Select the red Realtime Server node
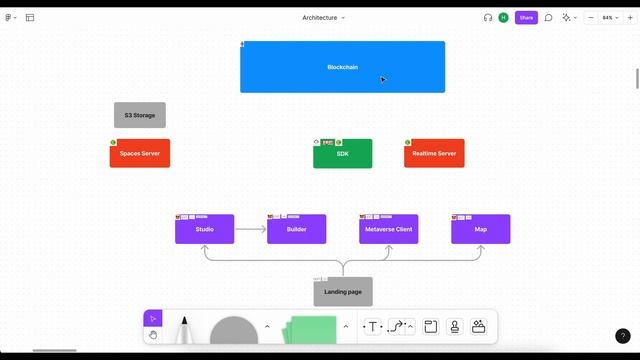Viewport: 640px width, 360px height. [x=434, y=153]
